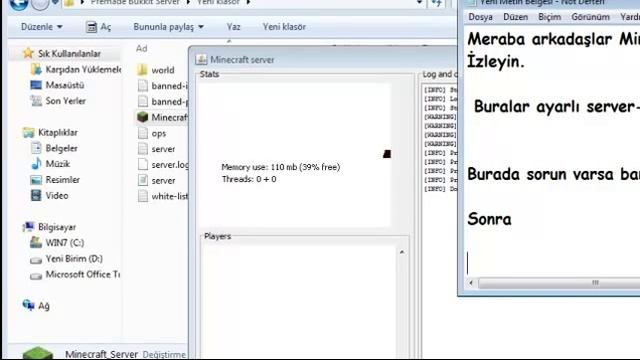Open the WIN7 (C:) drive icon
640x360 pixels.
pyautogui.click(x=36, y=242)
